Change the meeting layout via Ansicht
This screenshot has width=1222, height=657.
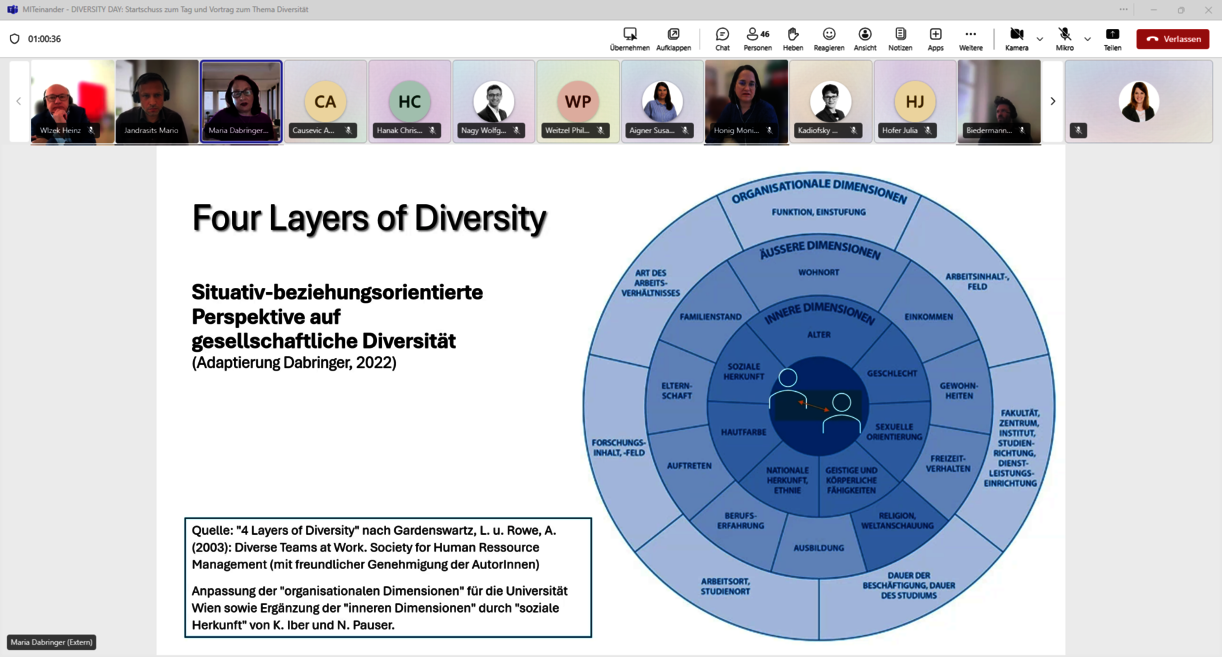pos(864,38)
